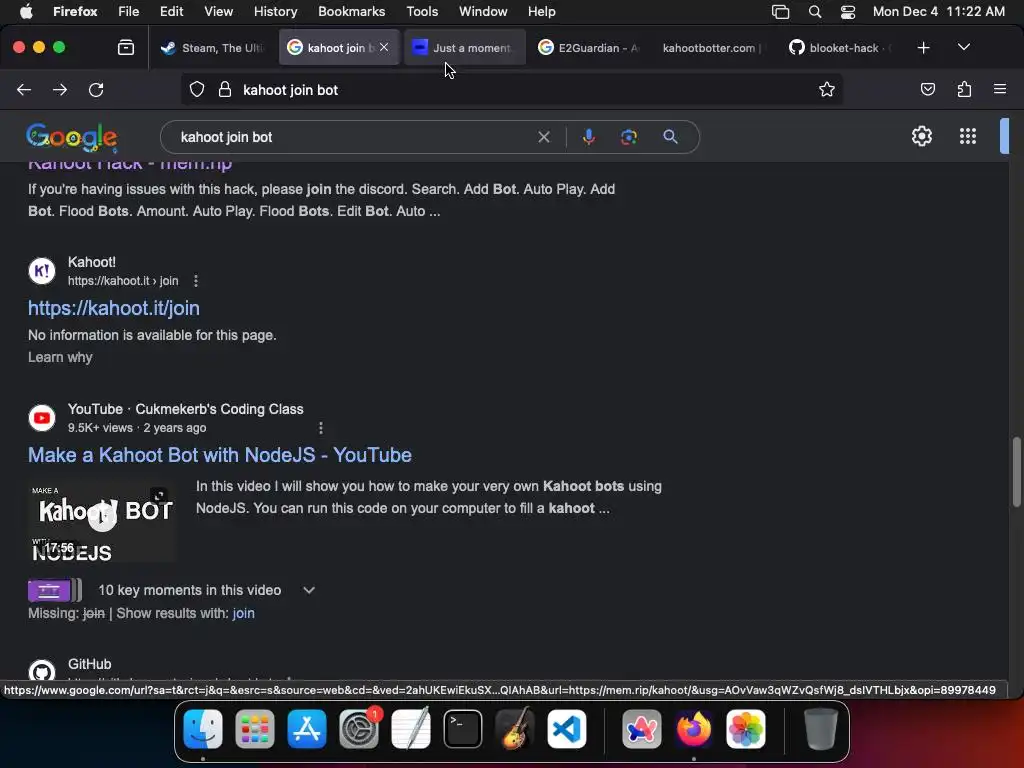Open Google Lens image search
Screen dimensions: 1024x768
click(629, 137)
